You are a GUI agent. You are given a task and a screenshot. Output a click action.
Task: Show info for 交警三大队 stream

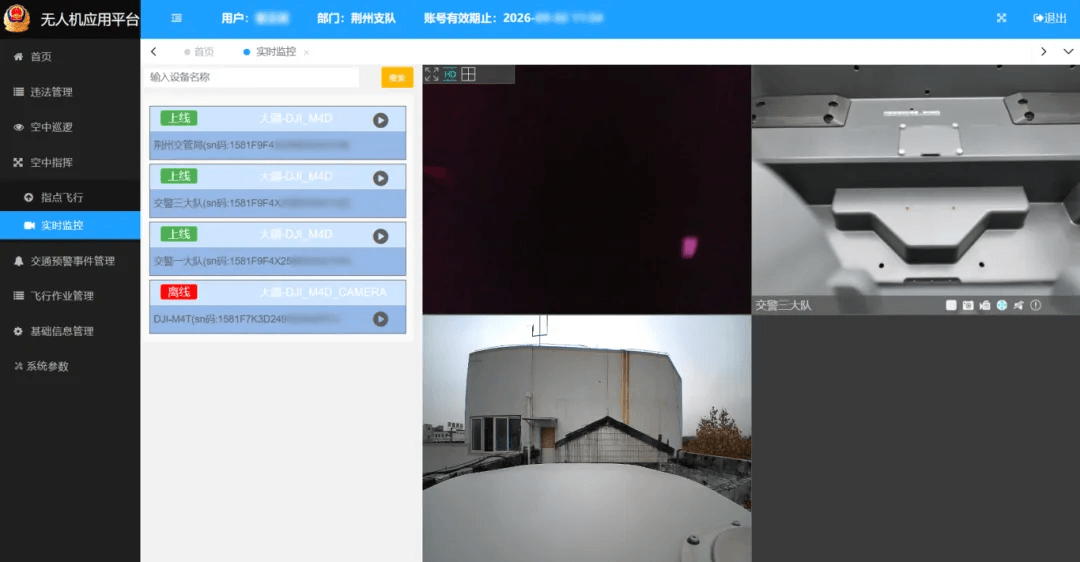pyautogui.click(x=1035, y=305)
